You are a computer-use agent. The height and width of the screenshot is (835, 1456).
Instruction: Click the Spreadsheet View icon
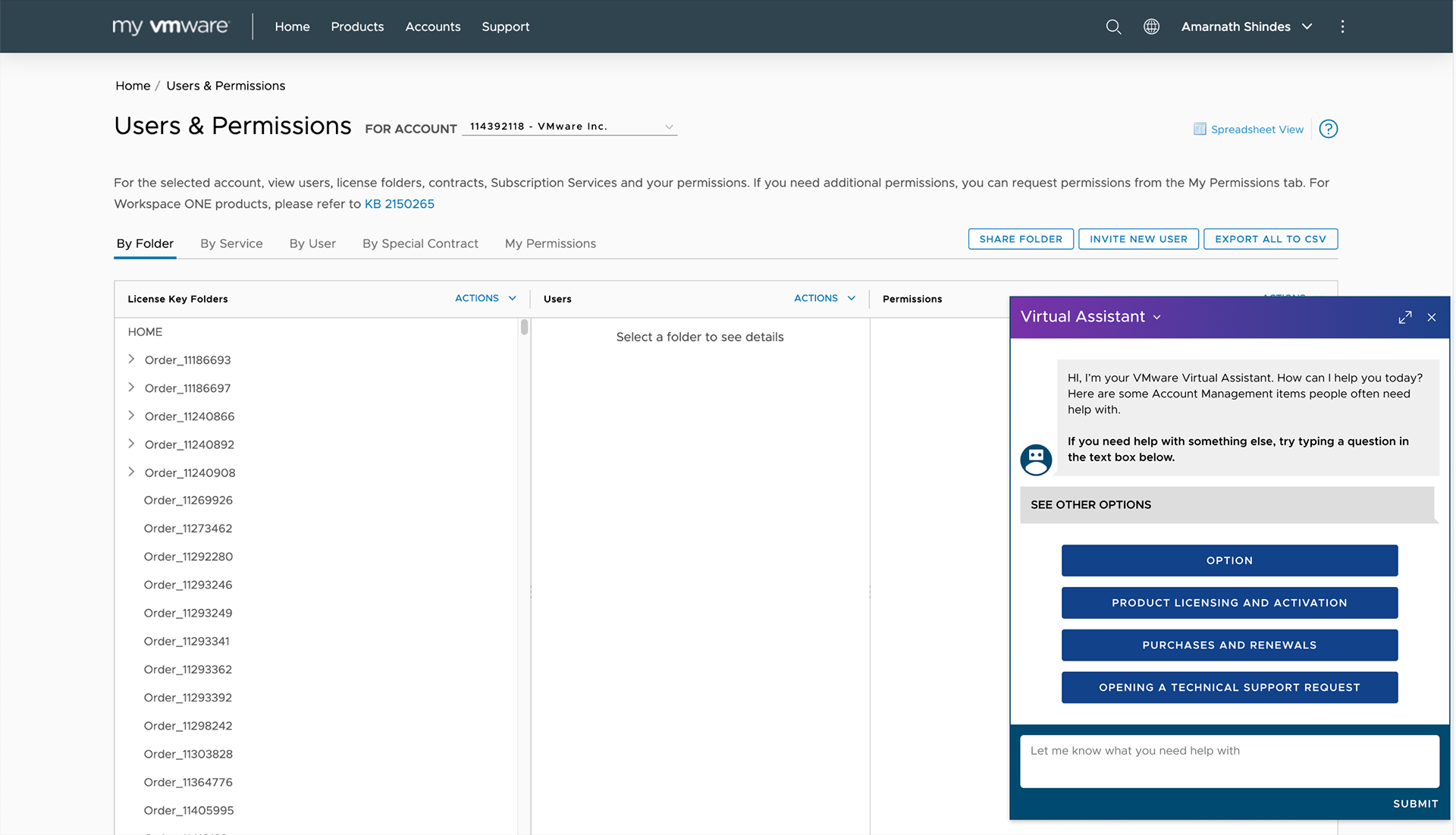point(1200,129)
